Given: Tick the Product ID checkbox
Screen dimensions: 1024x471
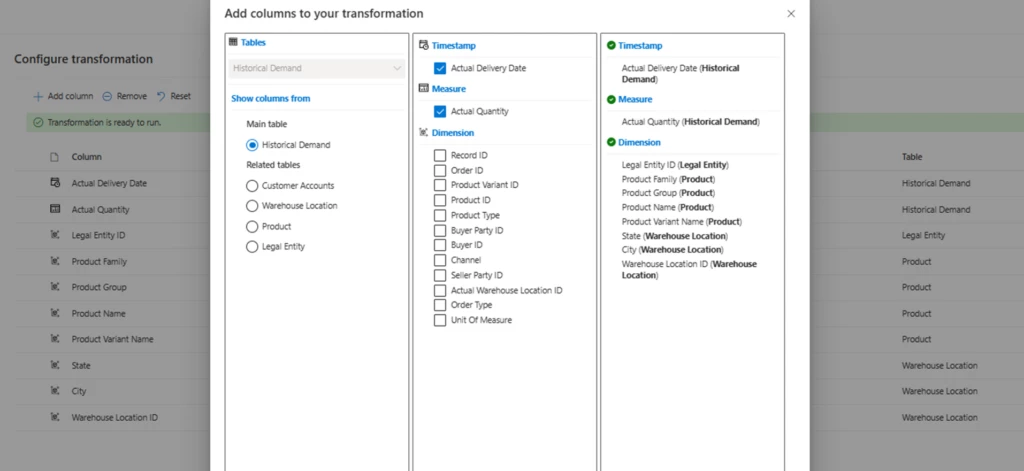Looking at the screenshot, I should click(440, 200).
